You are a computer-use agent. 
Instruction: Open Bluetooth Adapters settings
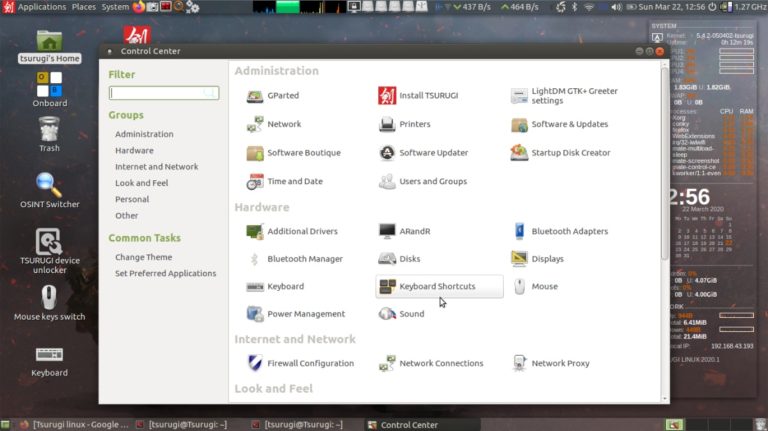[x=560, y=231]
